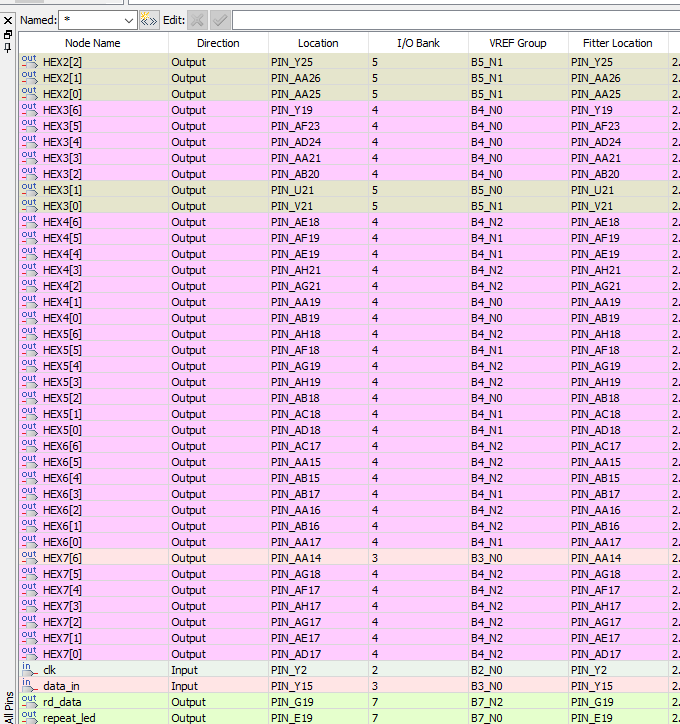
Task: Click the output pin icon for HEX7[3]
Action: (30, 606)
